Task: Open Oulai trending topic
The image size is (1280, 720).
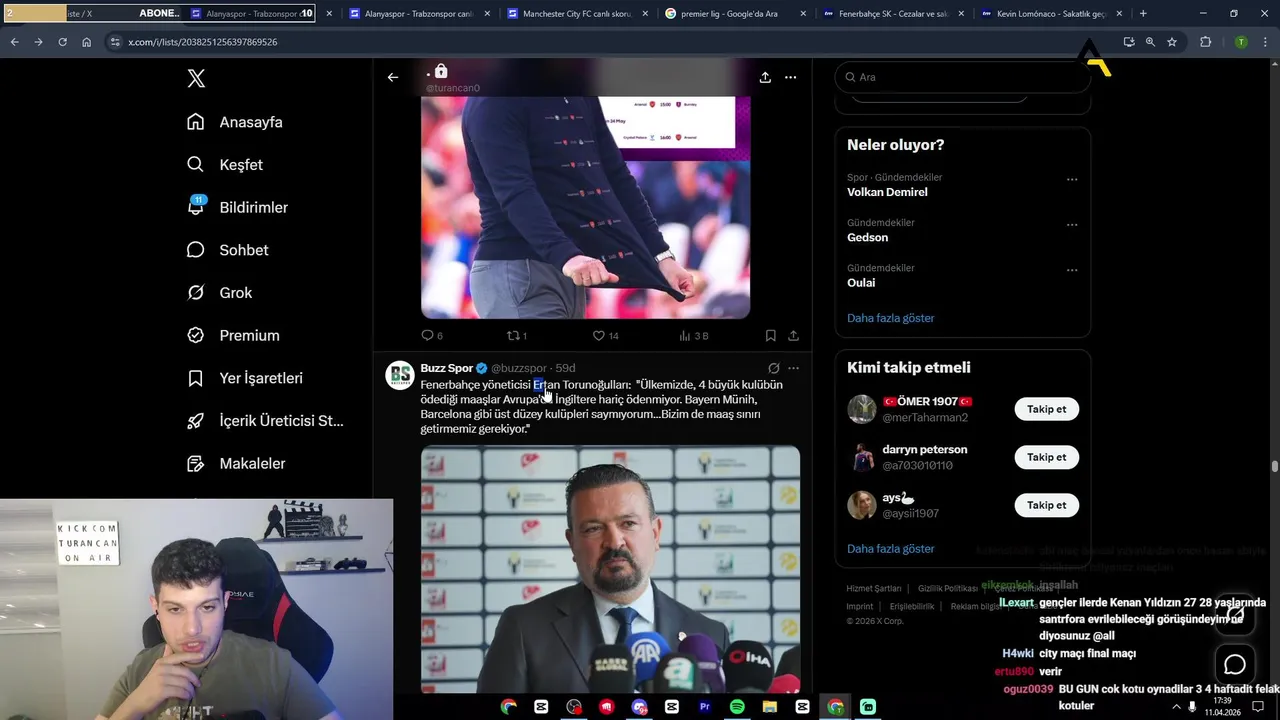Action: 861,283
